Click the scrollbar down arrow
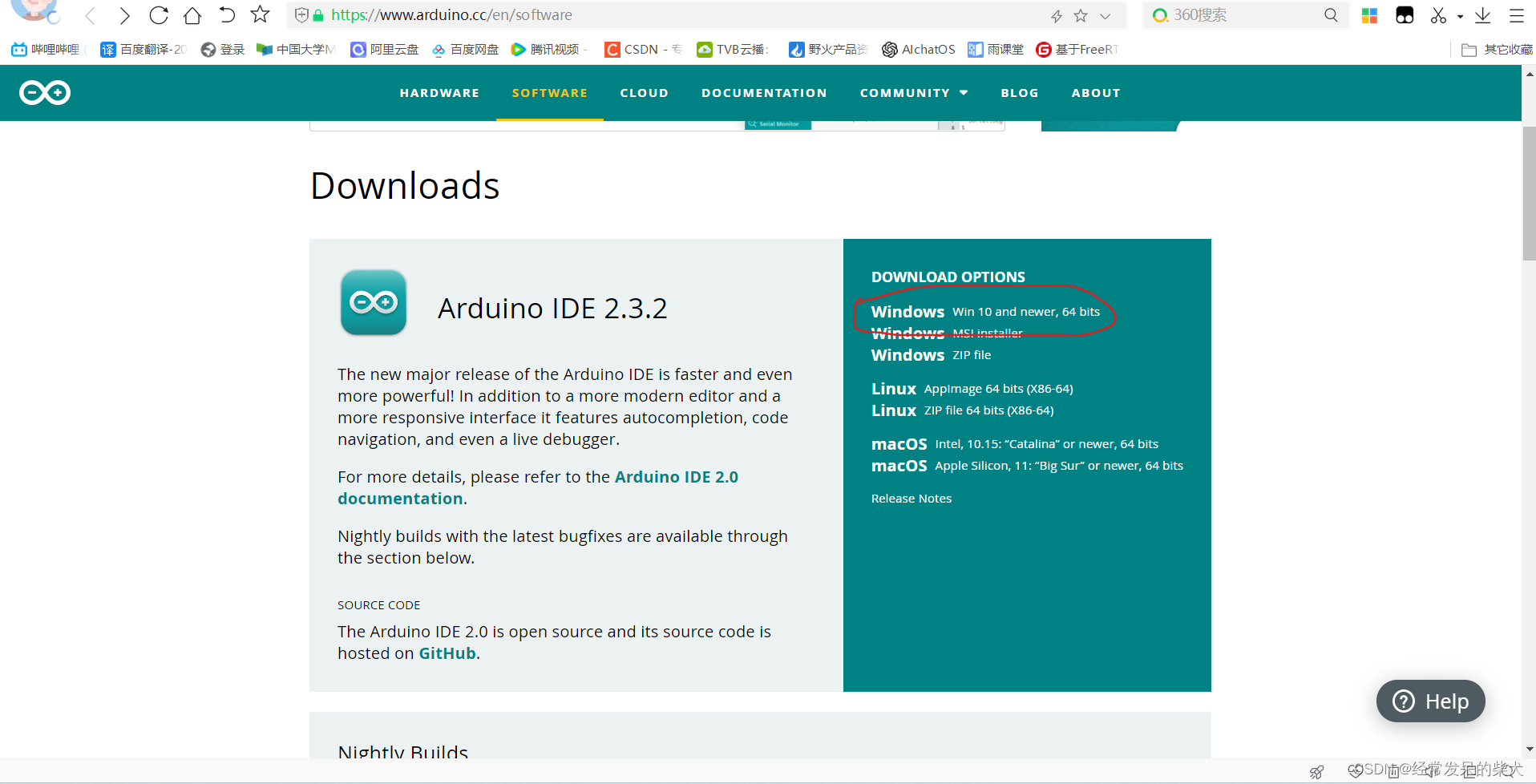Screen dimensions: 1536x784 pos(1529,750)
